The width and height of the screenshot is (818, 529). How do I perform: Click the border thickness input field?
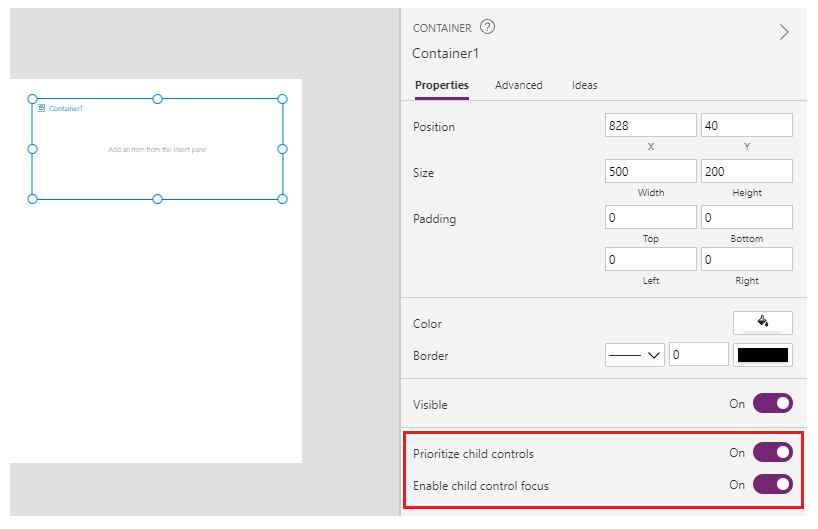coord(698,355)
